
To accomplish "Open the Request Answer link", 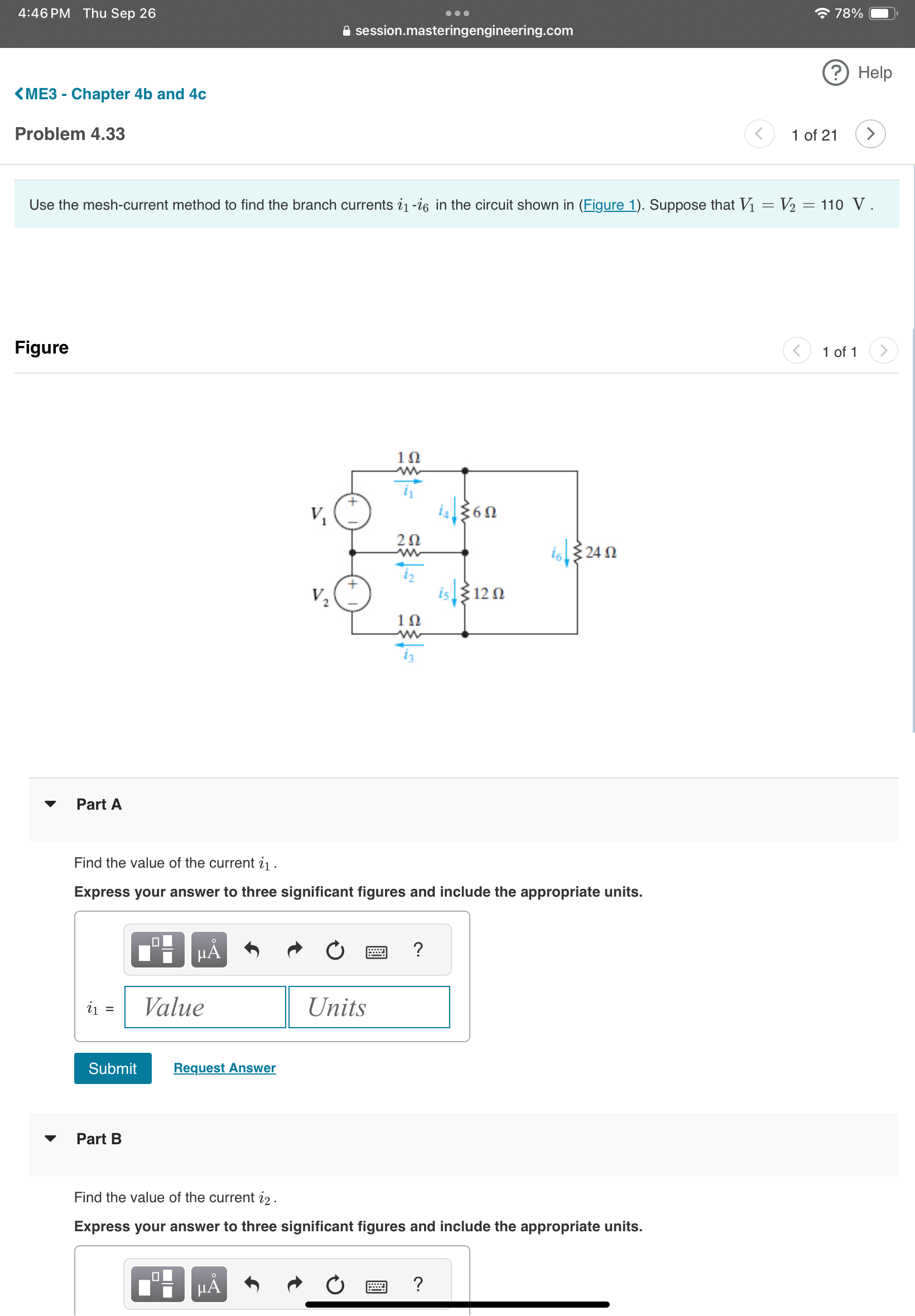I will (225, 1068).
